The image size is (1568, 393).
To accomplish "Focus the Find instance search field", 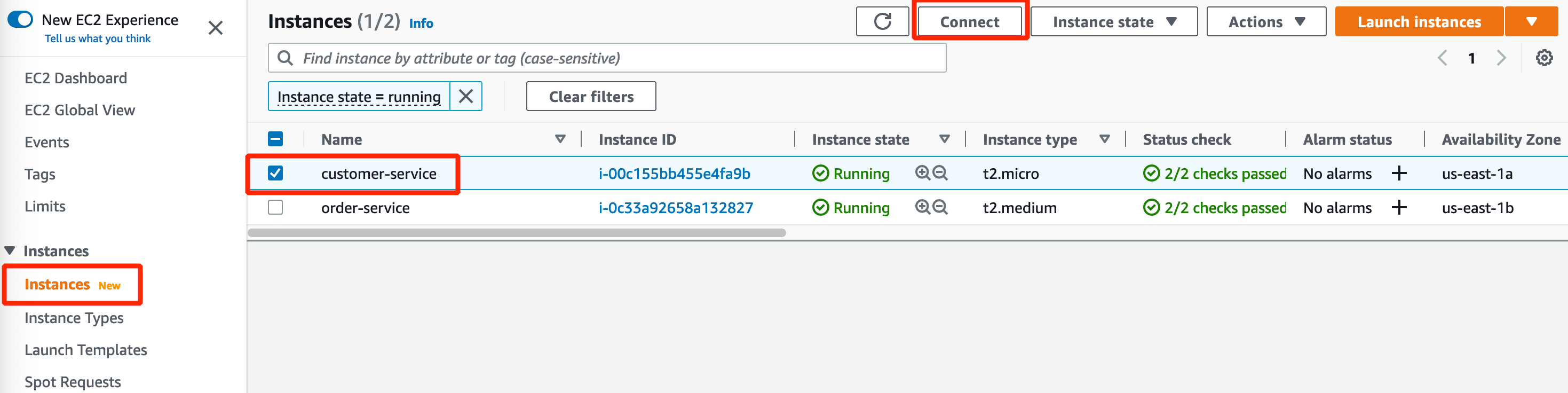I will [x=607, y=58].
